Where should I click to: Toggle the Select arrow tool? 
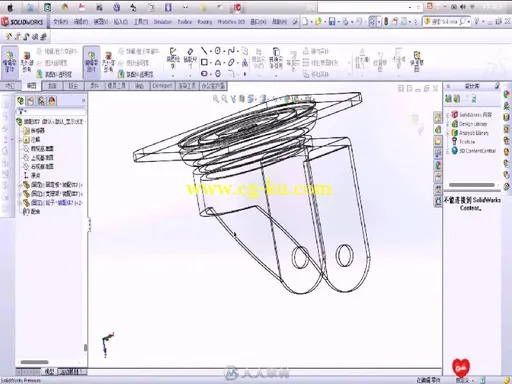372,22
